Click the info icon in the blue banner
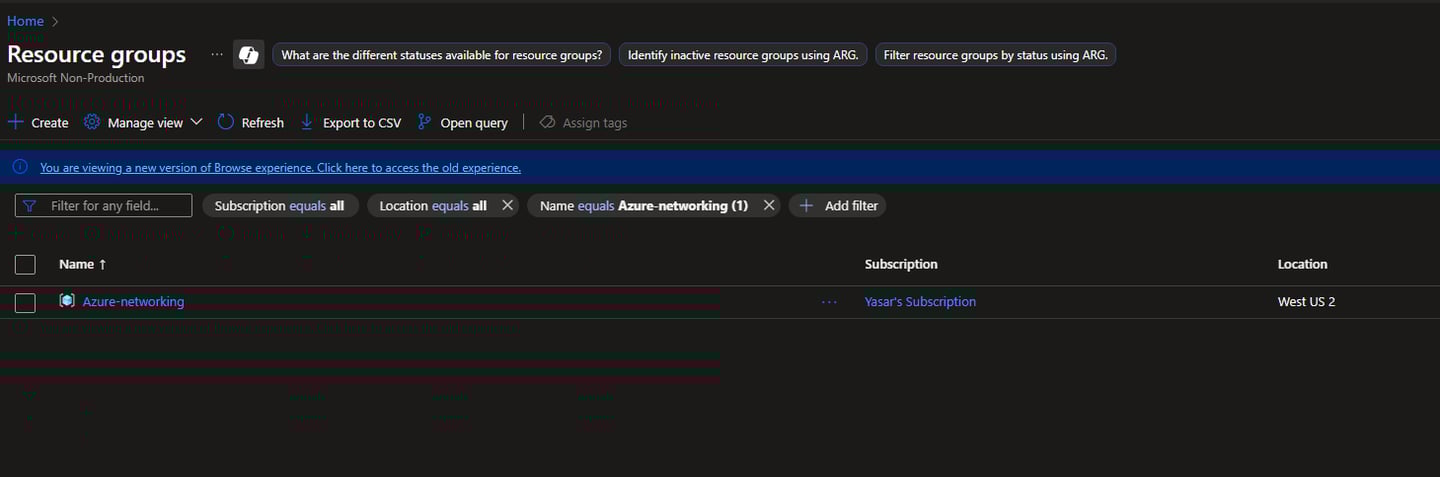The image size is (1440, 477). click(x=20, y=167)
